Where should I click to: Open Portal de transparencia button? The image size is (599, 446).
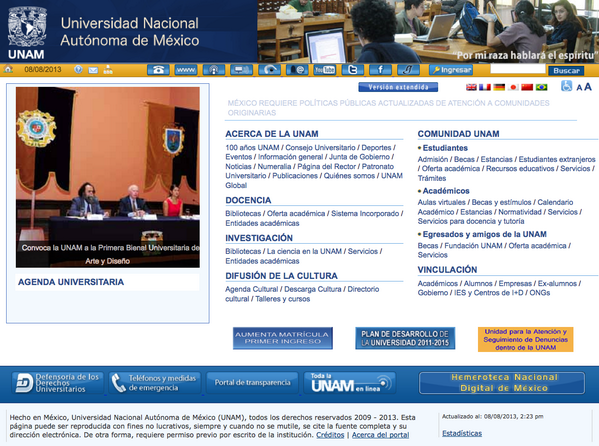click(252, 383)
